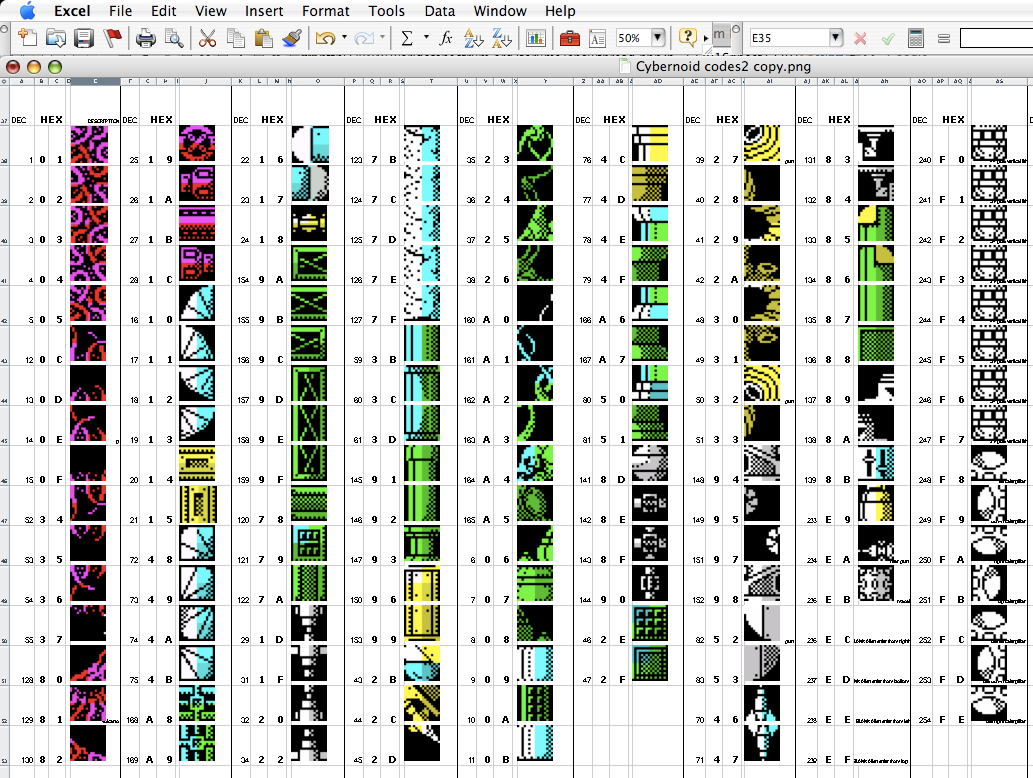1033x778 pixels.
Task: Open the Insert menu
Action: click(x=265, y=11)
